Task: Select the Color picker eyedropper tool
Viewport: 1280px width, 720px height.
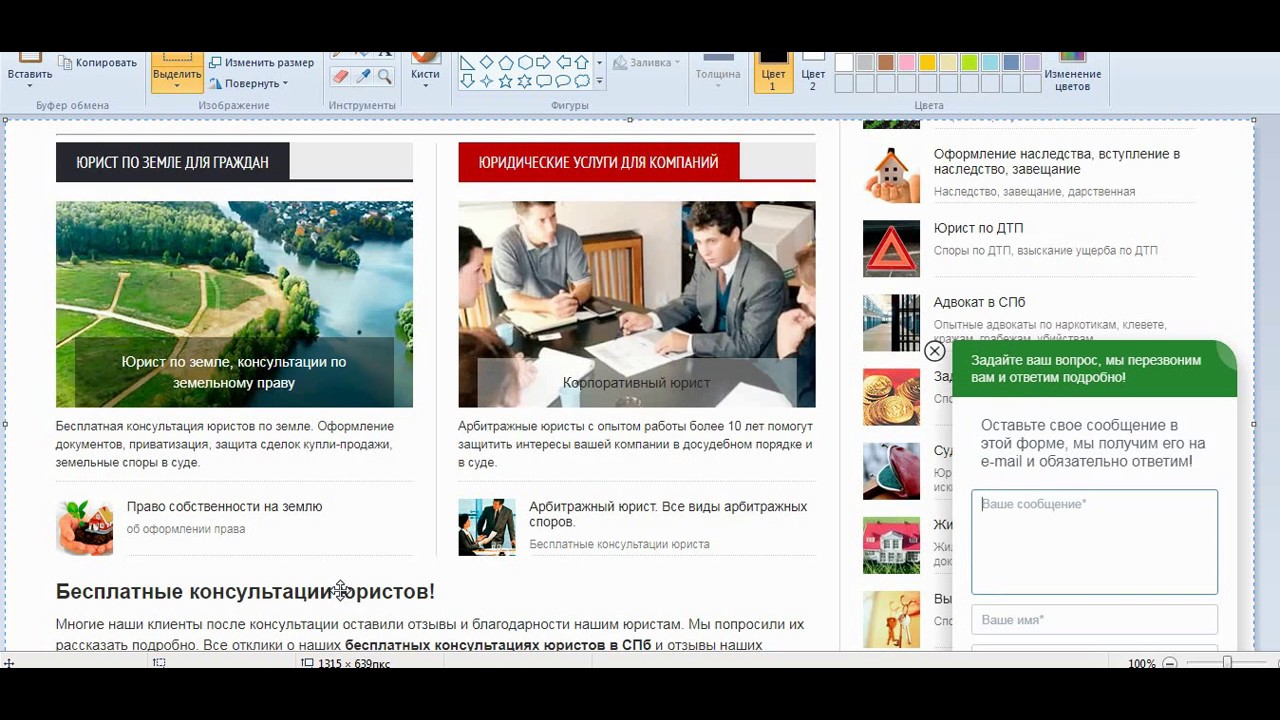Action: [x=363, y=77]
